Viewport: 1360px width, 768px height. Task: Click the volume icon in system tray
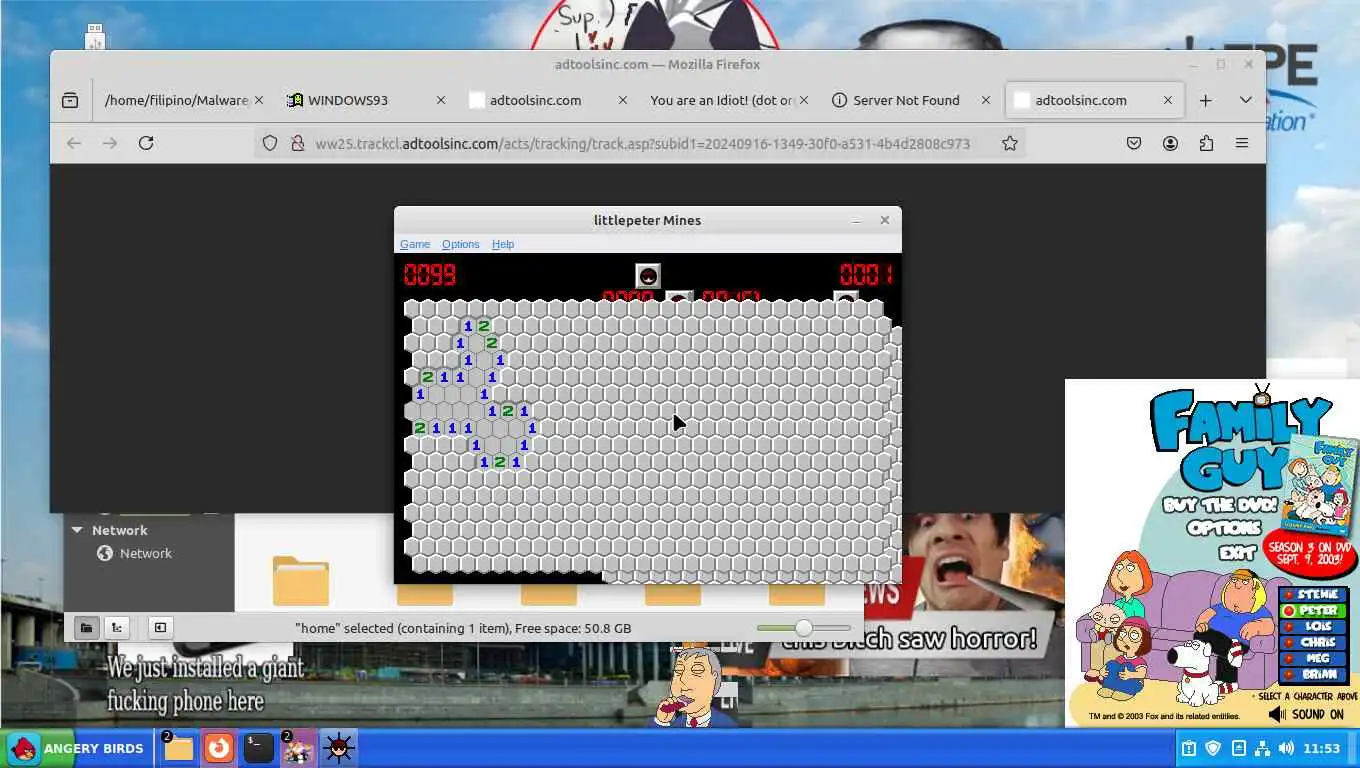1286,748
